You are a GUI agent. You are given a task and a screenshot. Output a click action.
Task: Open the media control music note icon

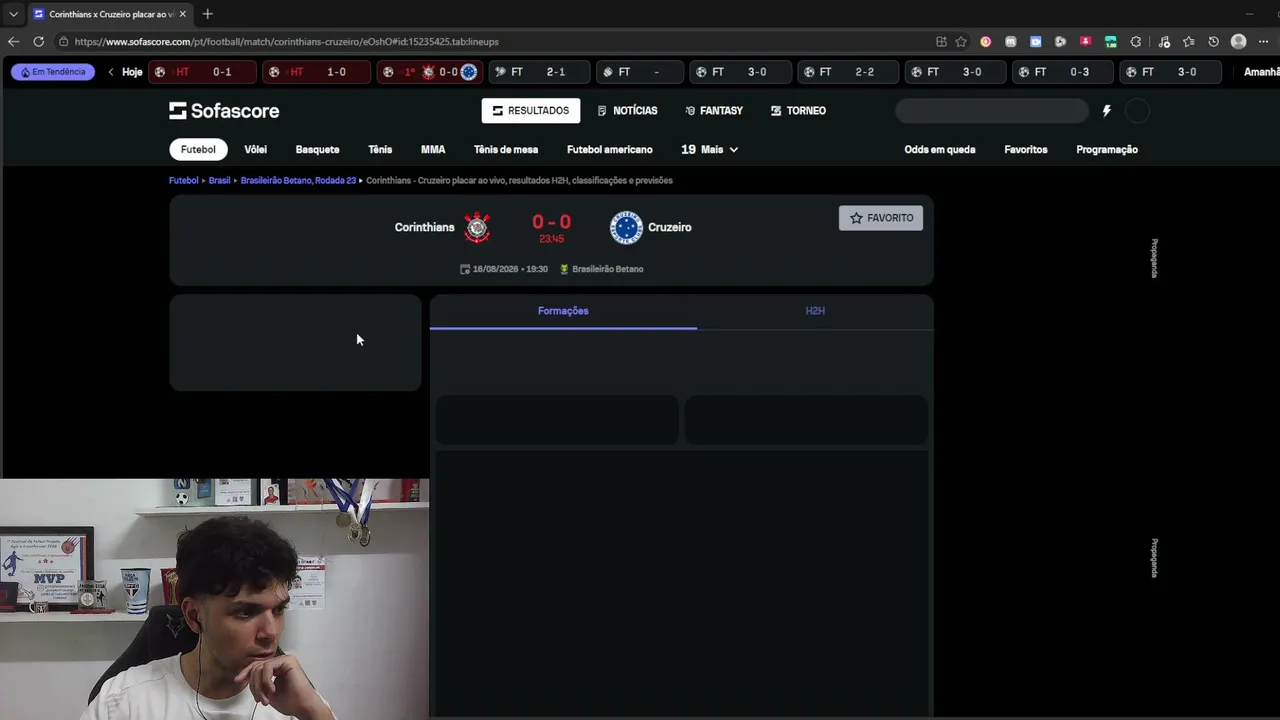click(1164, 42)
